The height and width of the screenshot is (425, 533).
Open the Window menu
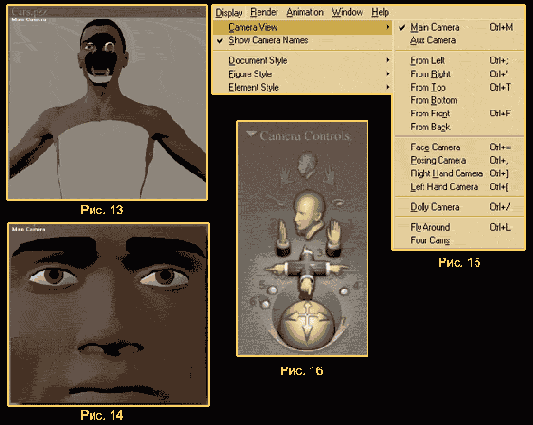(x=347, y=12)
